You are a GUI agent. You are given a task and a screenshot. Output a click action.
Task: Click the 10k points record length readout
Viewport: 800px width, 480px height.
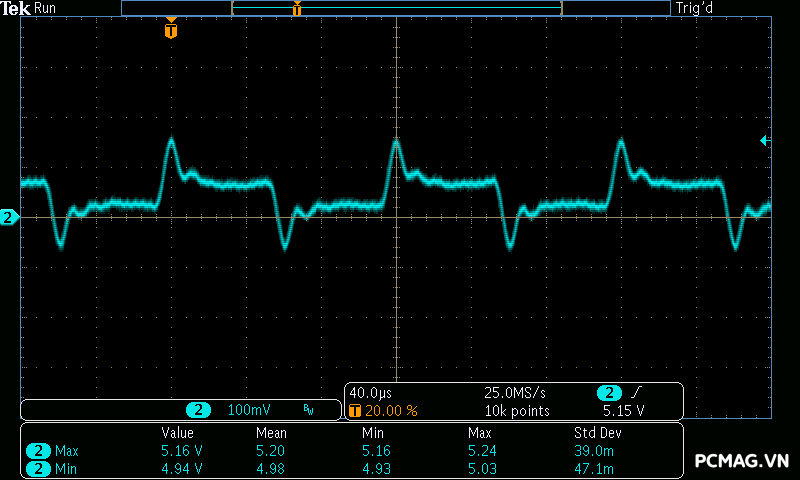pos(517,410)
